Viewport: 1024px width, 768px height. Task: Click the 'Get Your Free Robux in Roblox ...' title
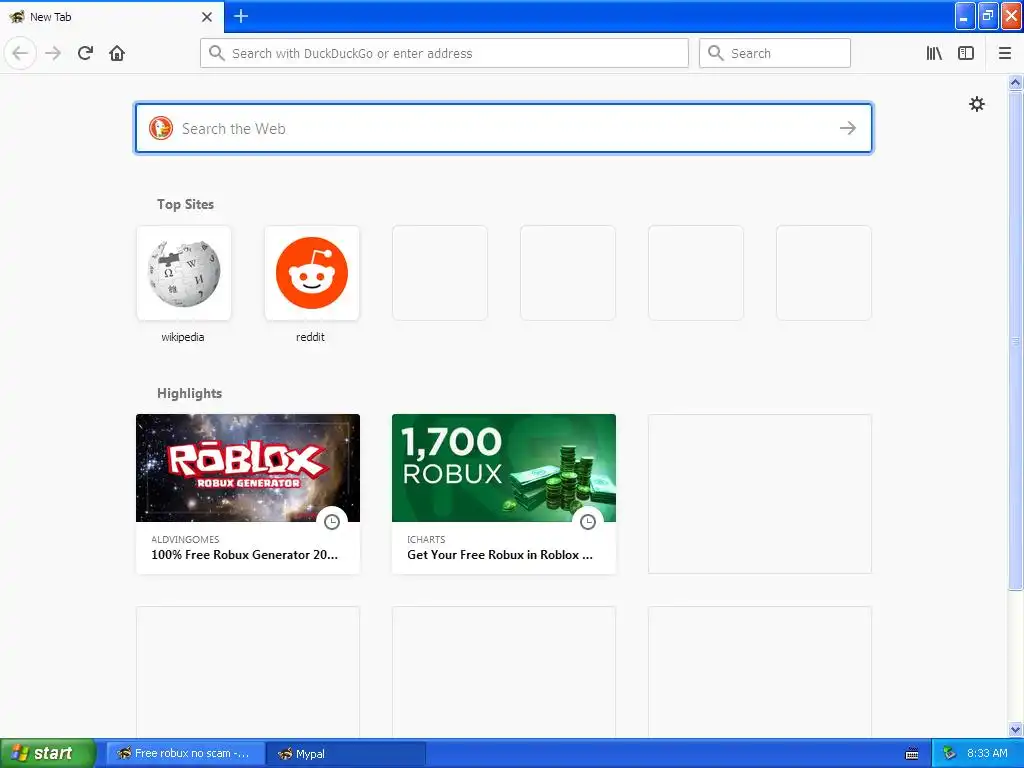click(x=500, y=554)
